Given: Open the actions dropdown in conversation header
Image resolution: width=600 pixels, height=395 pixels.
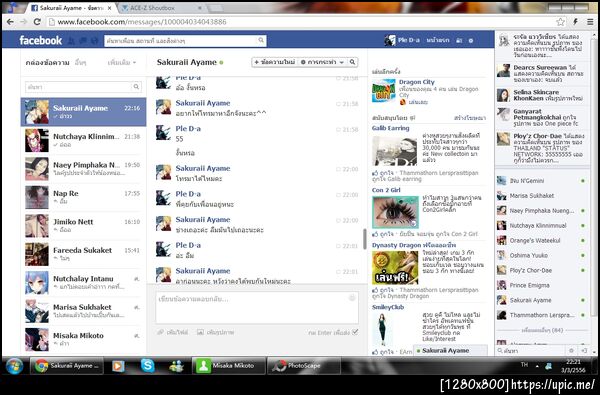Looking at the screenshot, I should [x=322, y=62].
